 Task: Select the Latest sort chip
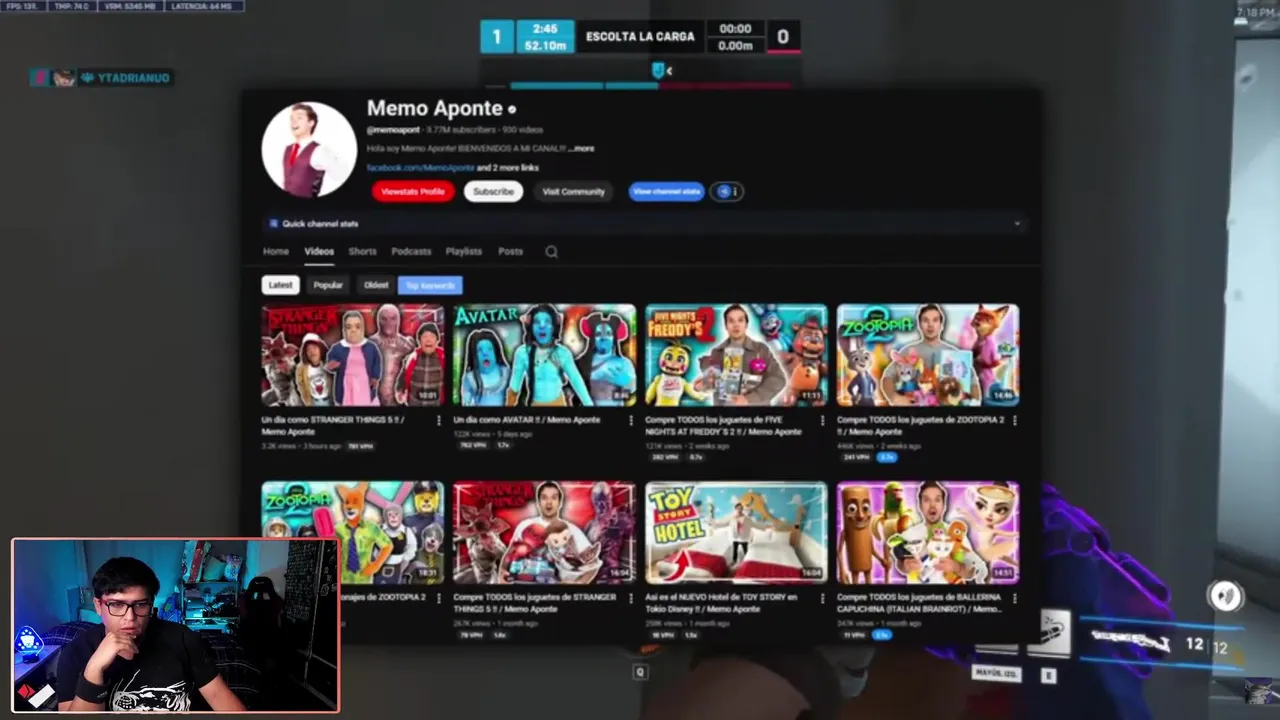(x=281, y=285)
